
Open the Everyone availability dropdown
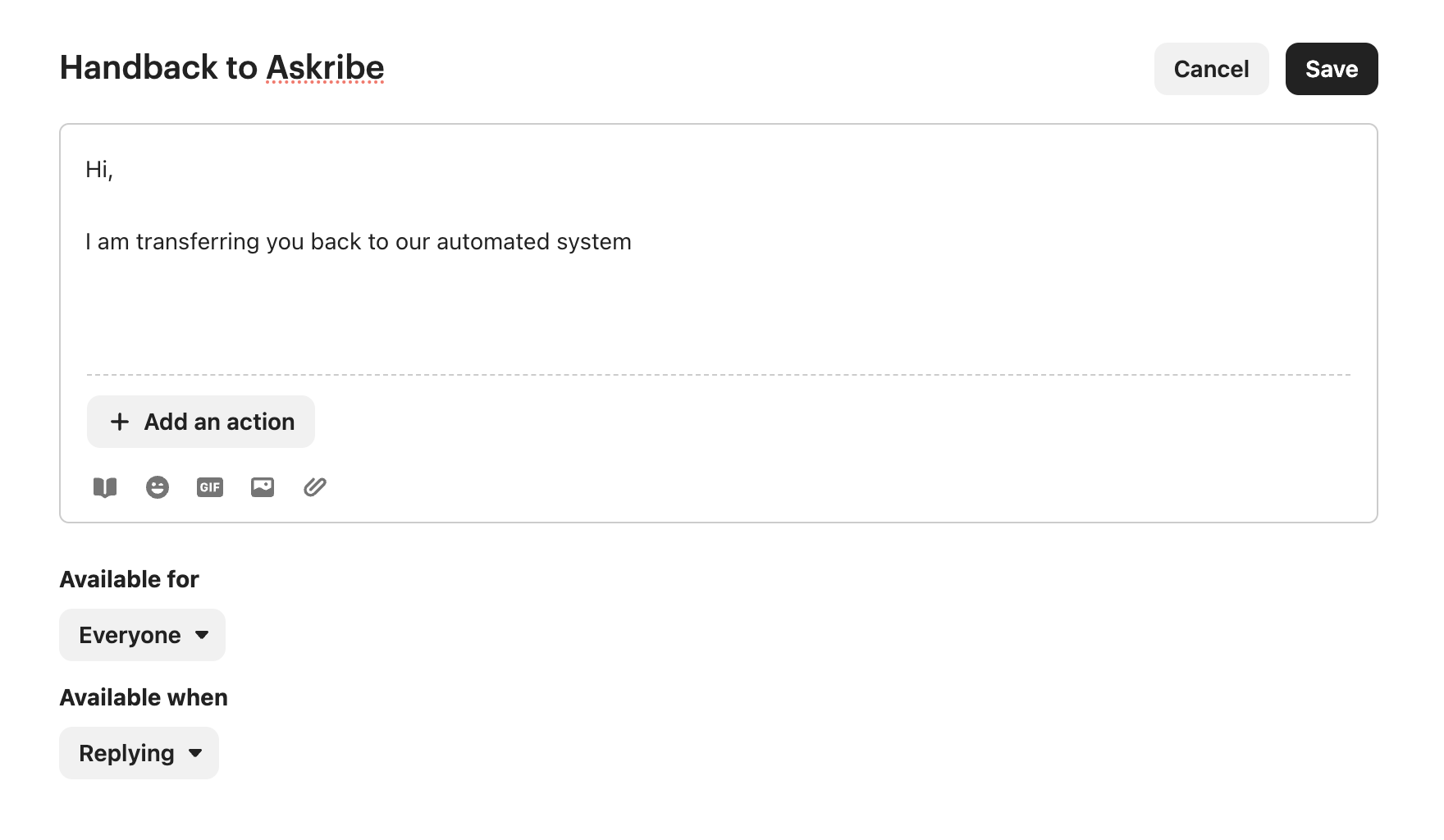[x=142, y=635]
